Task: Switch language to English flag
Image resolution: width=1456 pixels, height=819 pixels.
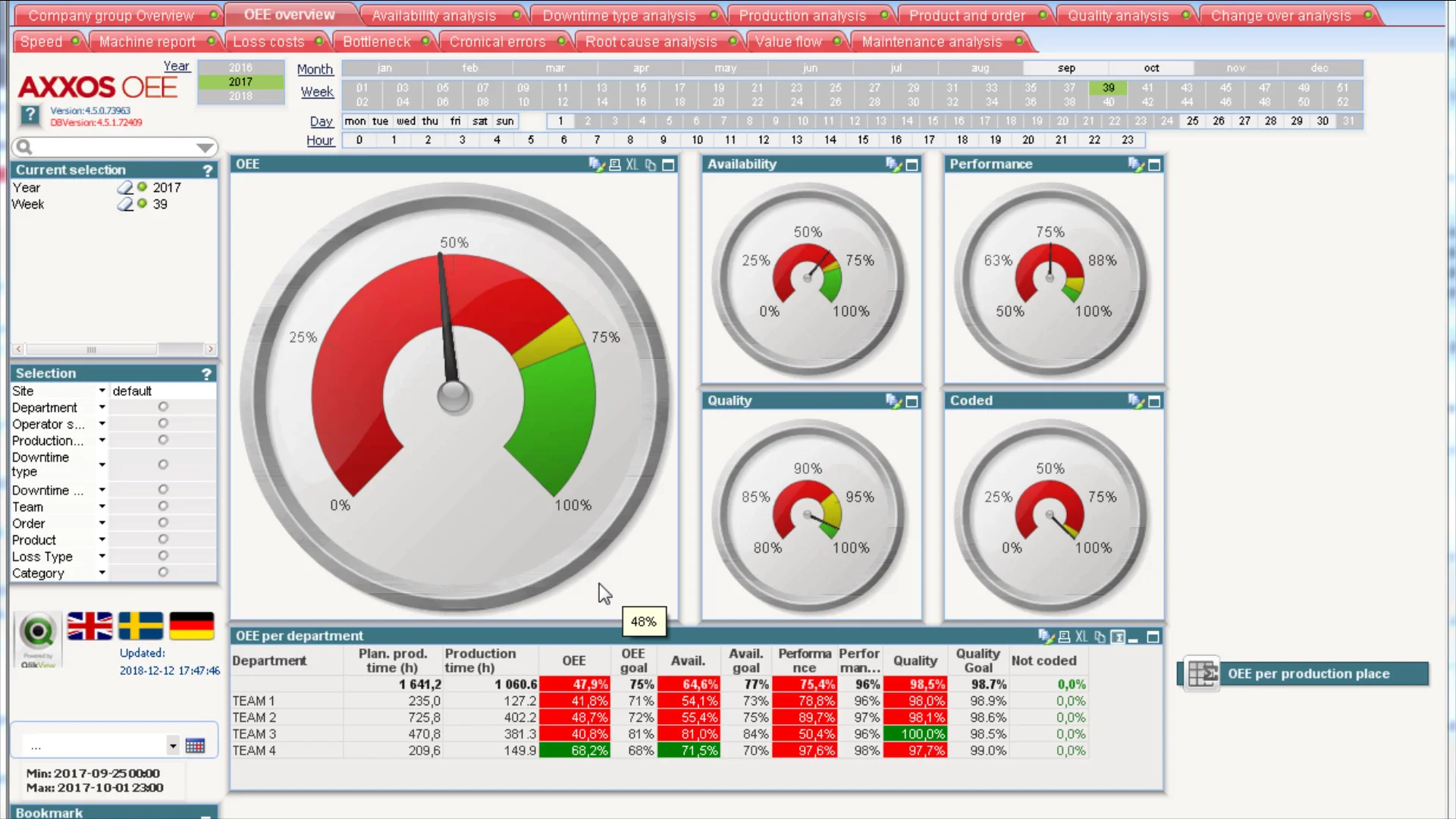Action: [89, 626]
